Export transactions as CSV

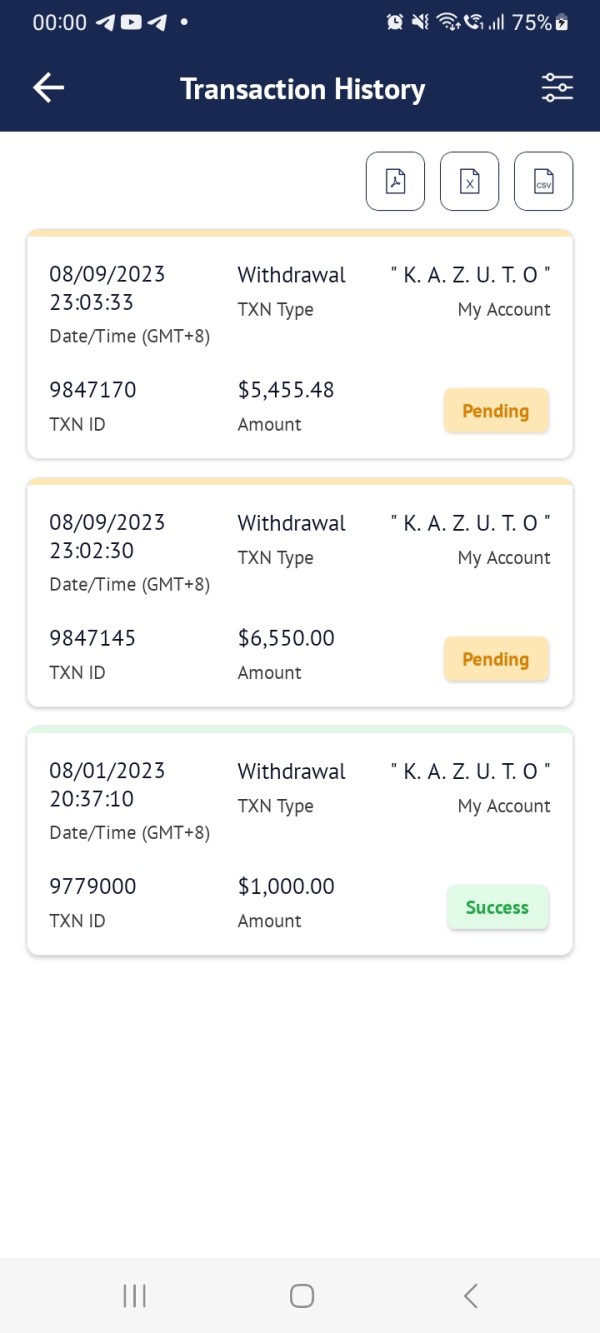click(544, 182)
